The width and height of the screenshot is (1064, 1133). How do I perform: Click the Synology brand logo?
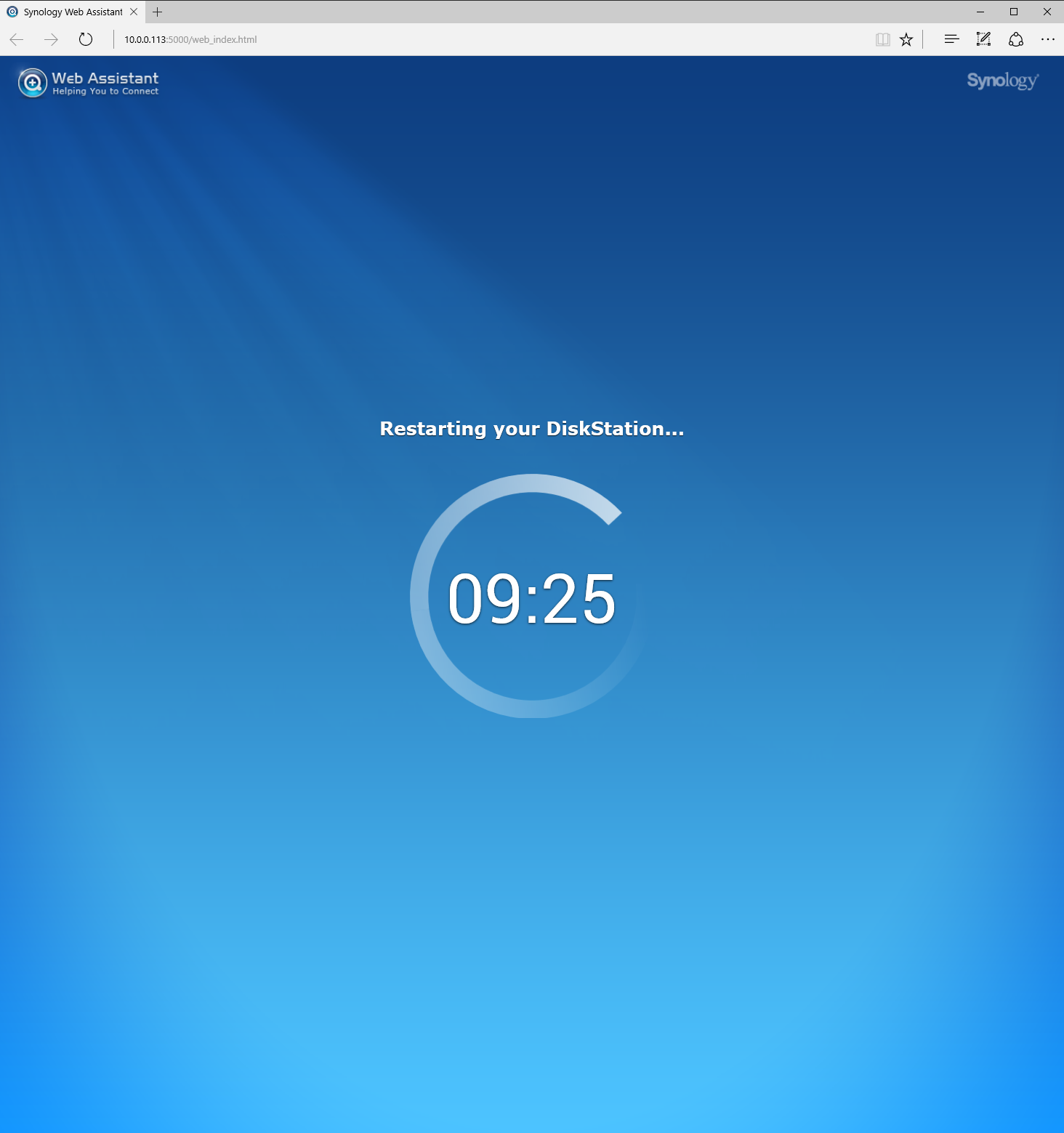click(x=1003, y=81)
